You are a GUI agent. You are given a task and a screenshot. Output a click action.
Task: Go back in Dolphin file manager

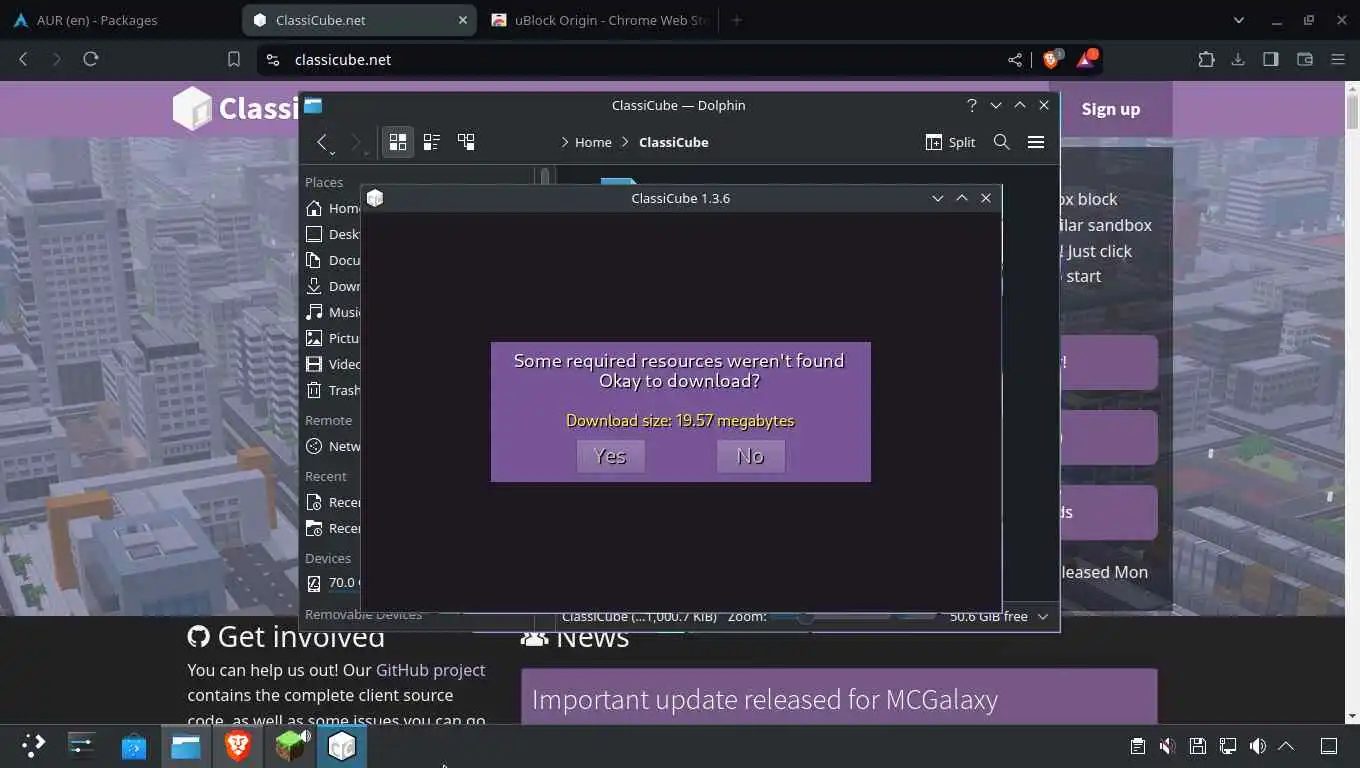click(x=322, y=142)
